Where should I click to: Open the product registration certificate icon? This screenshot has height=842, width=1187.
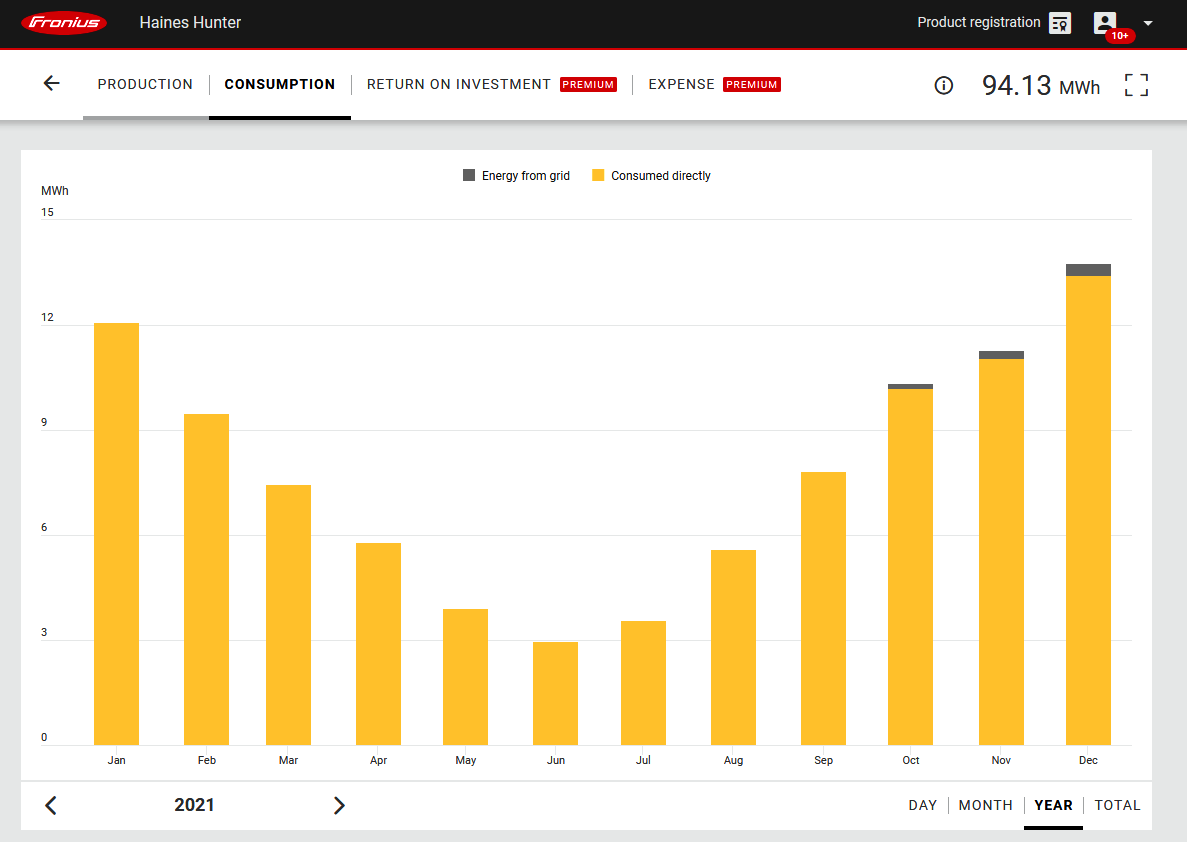pos(1060,23)
